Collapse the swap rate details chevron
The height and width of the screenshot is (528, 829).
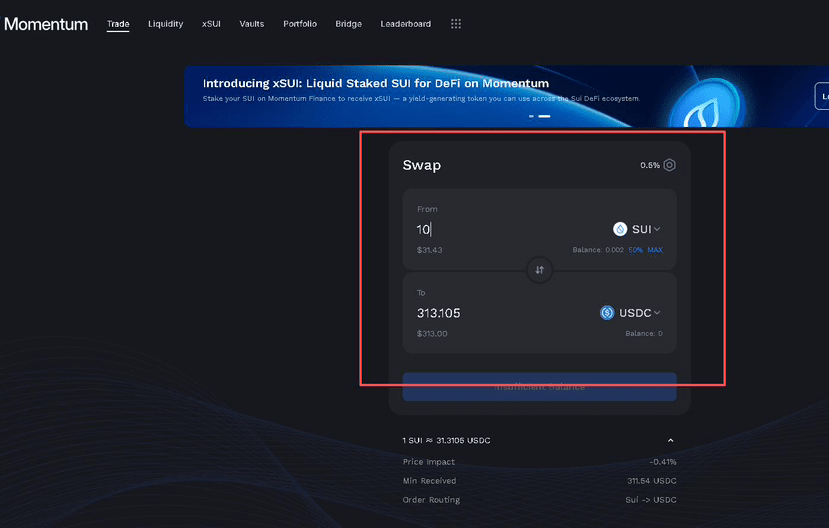pos(670,440)
